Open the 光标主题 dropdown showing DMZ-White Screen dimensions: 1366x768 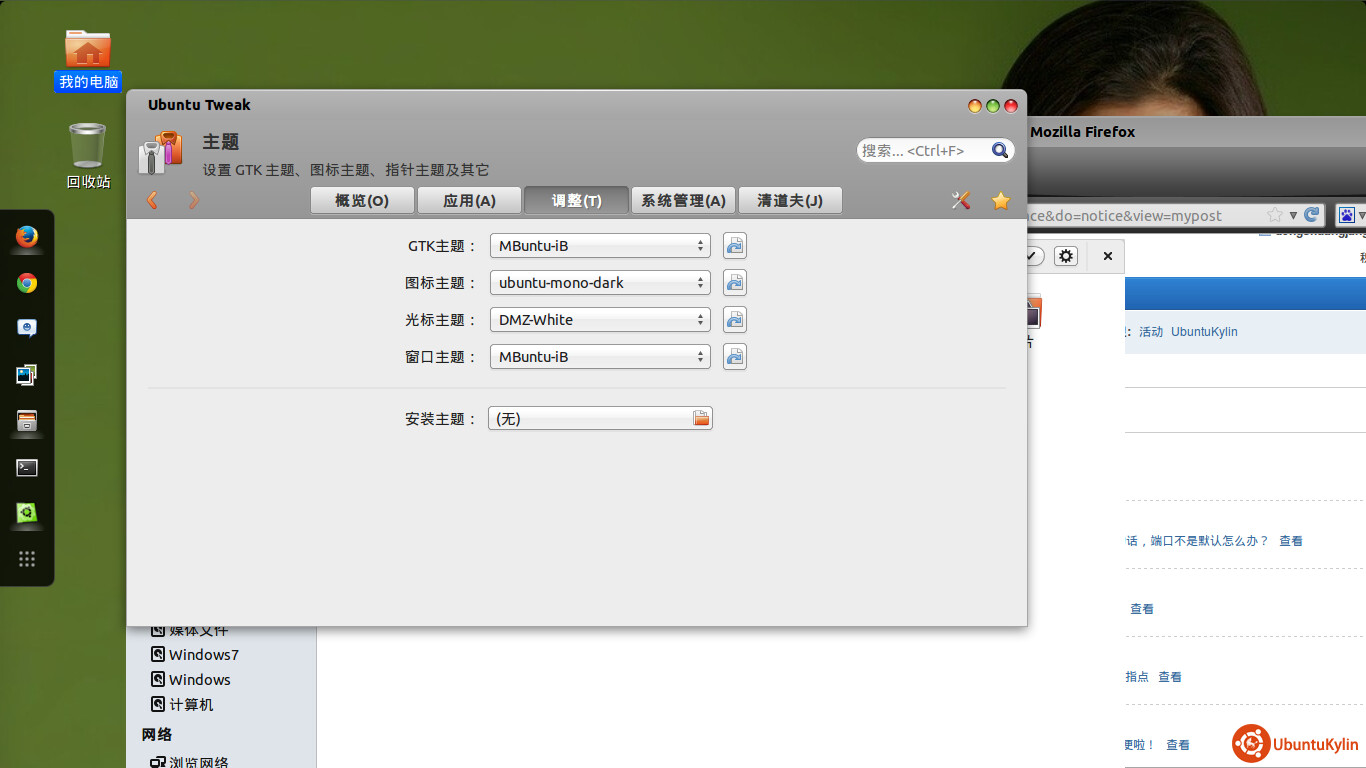[600, 320]
